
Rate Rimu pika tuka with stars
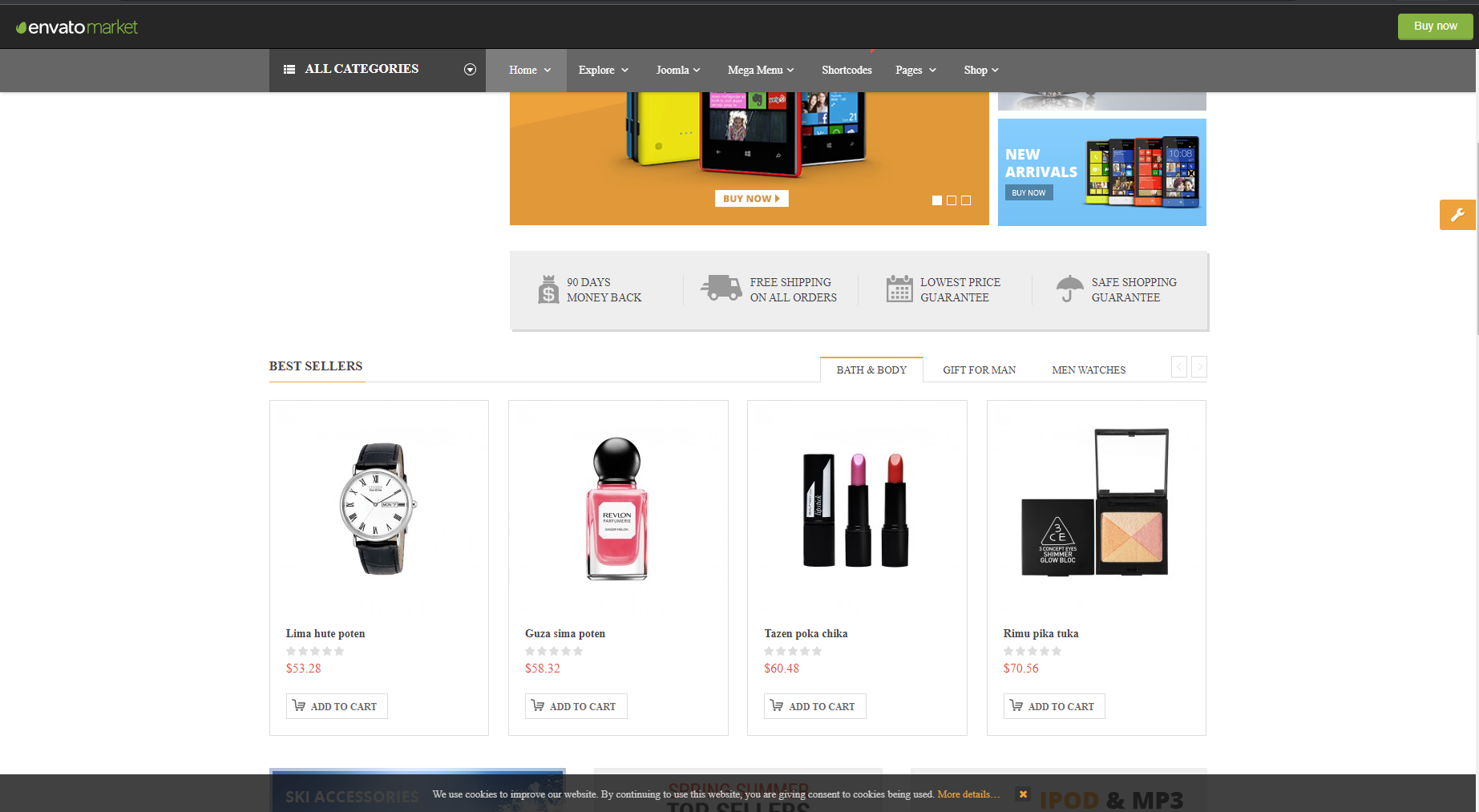click(1032, 651)
